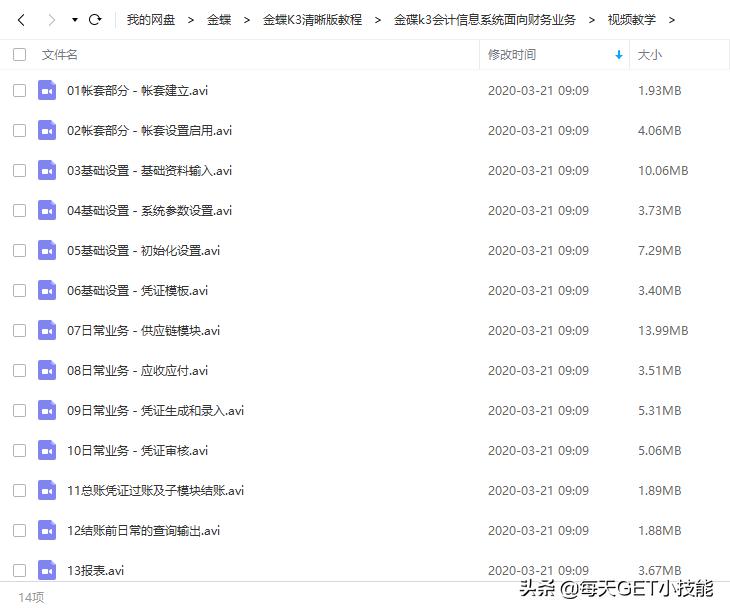Image resolution: width=730 pixels, height=614 pixels.
Task: Check the box for 07日常业务 - 供应链模块.avi
Action: [x=20, y=331]
